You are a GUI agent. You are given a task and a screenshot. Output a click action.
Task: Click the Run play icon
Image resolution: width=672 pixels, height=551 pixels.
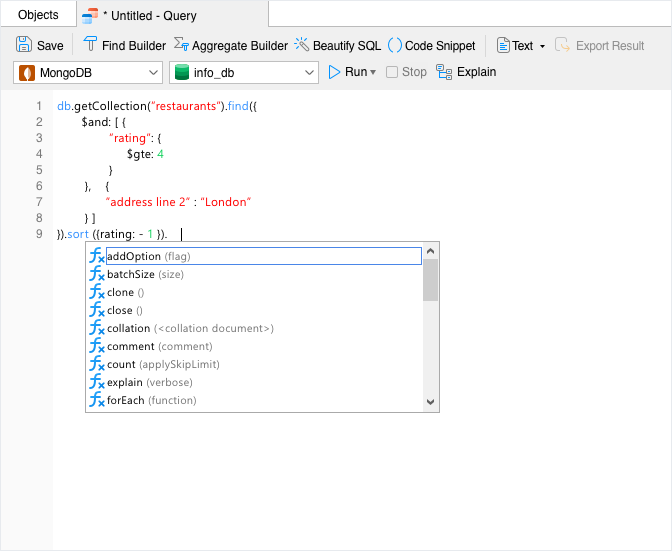(334, 72)
